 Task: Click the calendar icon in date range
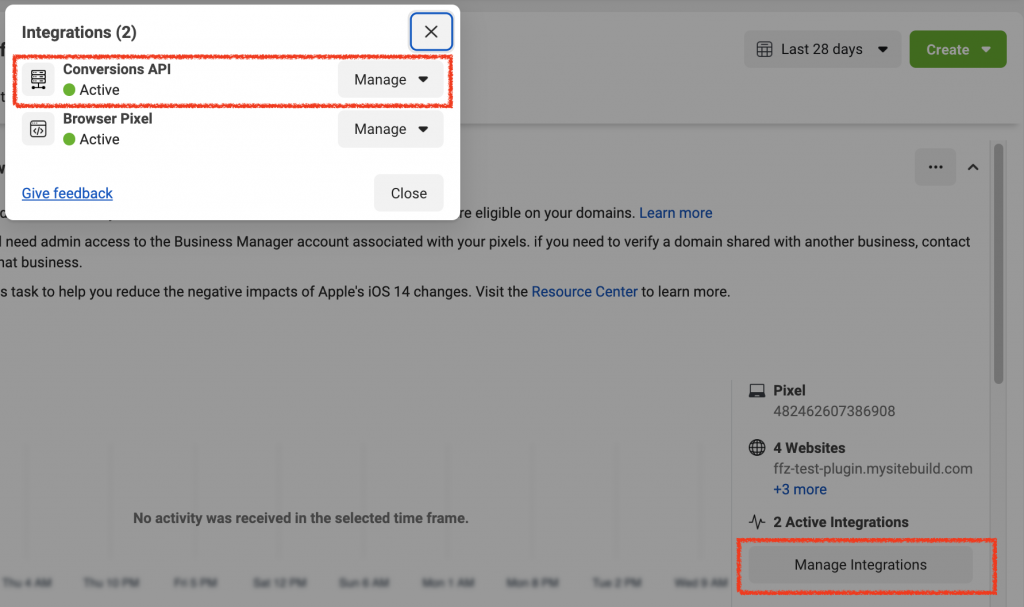tap(764, 49)
